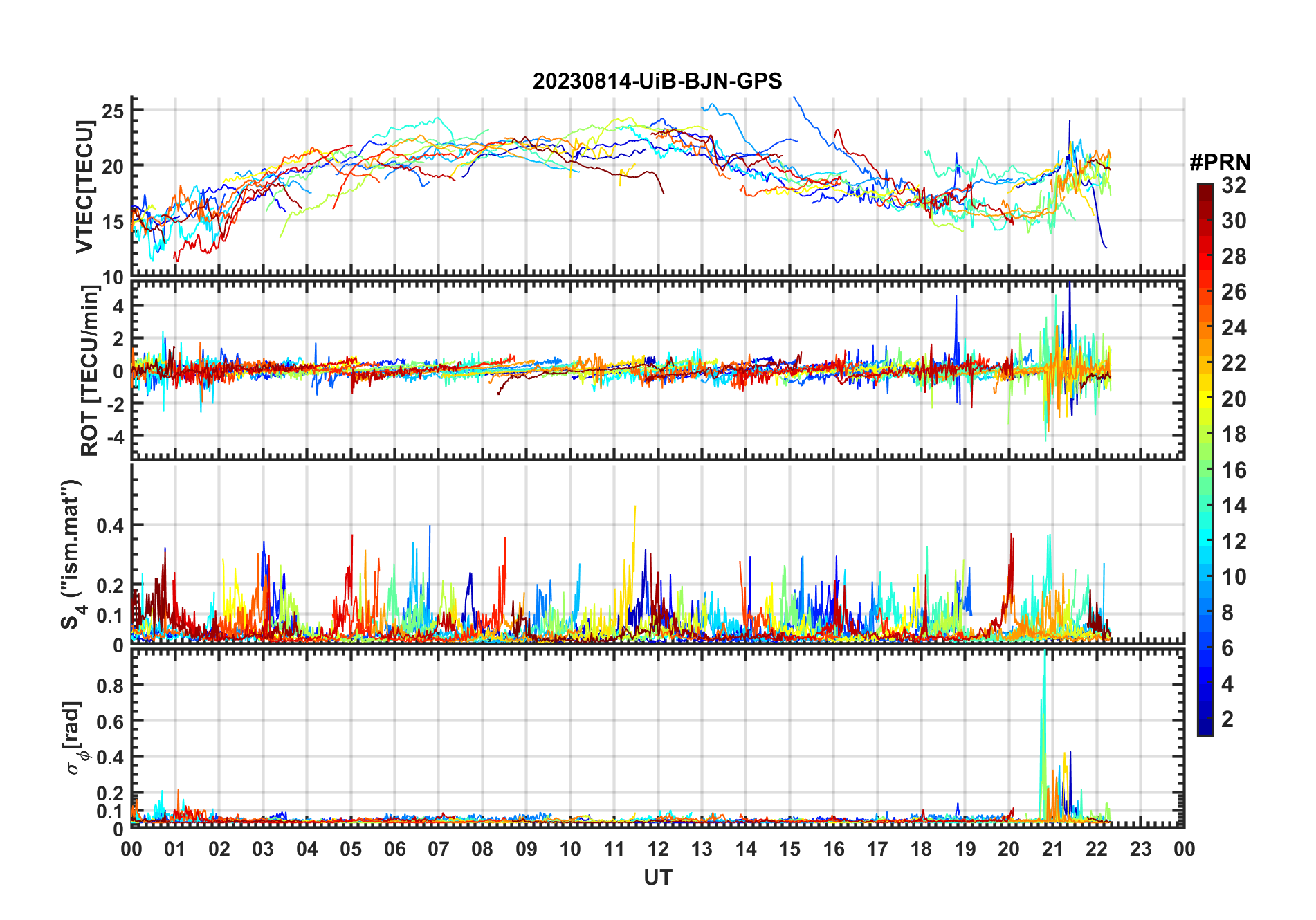Click the VTEC[TECU] y-axis label

tap(84, 187)
